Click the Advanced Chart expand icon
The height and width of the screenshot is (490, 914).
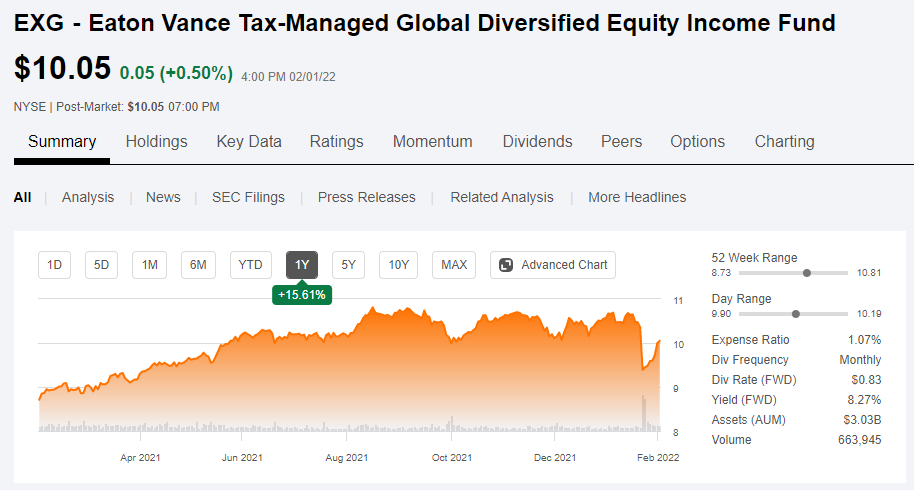[x=506, y=265]
